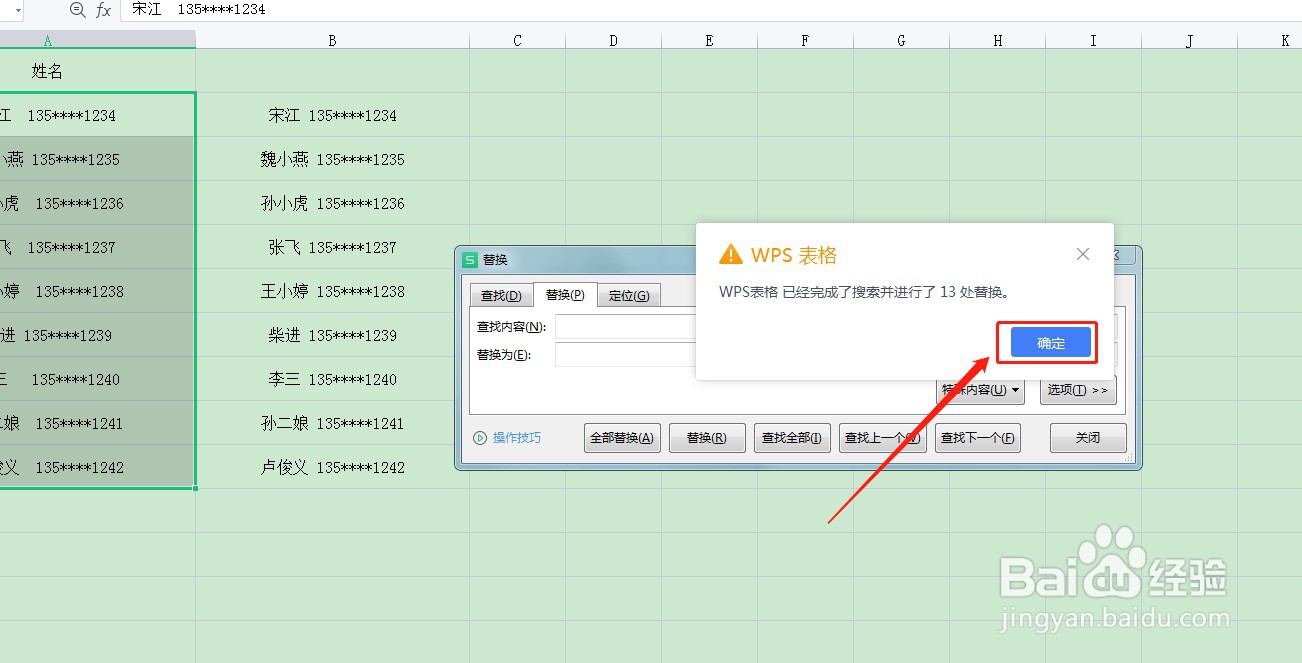Viewport: 1302px width, 663px height.
Task: Click column B cell 孙小虎 135****1236
Action: 333,203
